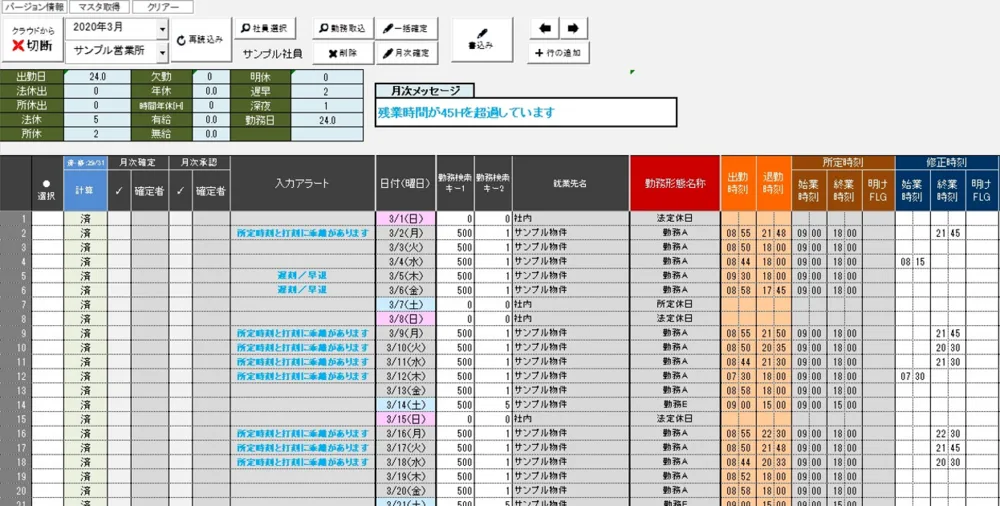This screenshot has height=506, width=1000.
Task: Open the 2020年3月 month dropdown arrow
Action: pyautogui.click(x=162, y=29)
